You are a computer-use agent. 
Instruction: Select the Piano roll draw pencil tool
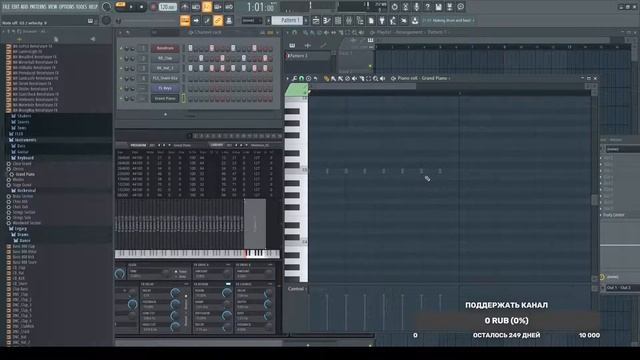click(326, 78)
